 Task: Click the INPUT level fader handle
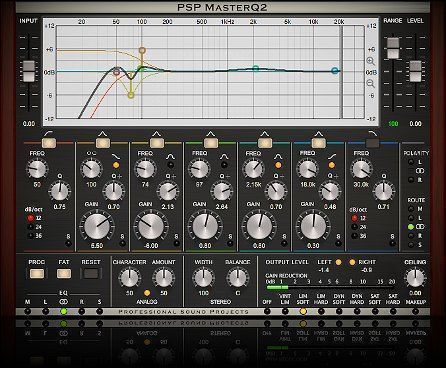pyautogui.click(x=29, y=71)
